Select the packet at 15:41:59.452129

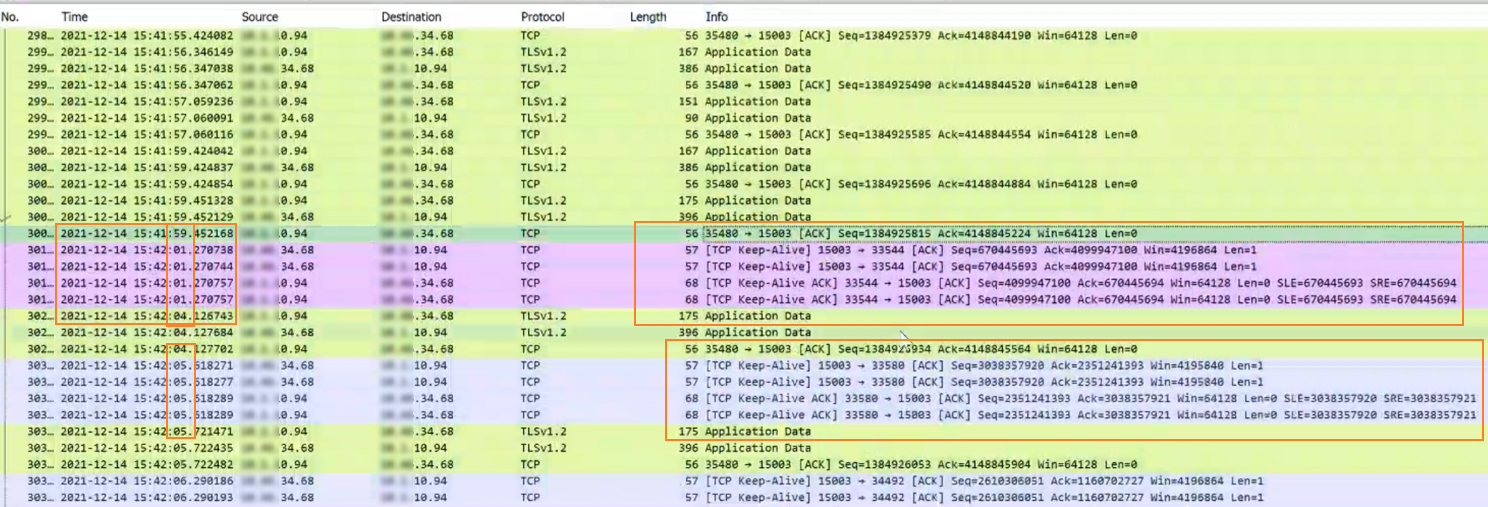click(x=744, y=216)
